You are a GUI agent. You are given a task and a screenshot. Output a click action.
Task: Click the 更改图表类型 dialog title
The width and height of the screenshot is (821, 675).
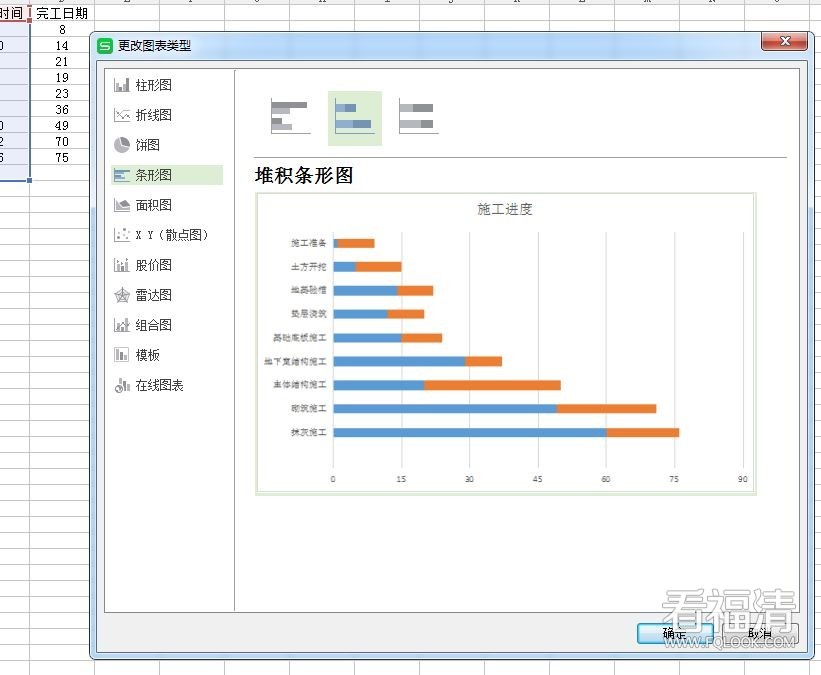(x=154, y=46)
